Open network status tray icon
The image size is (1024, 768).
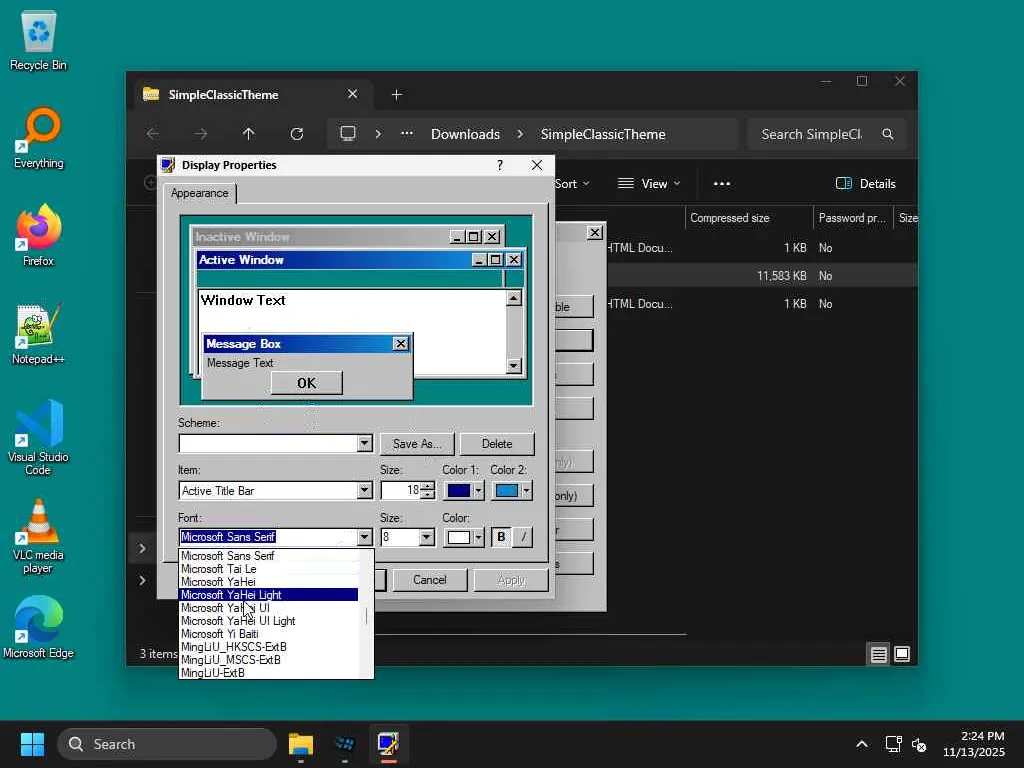pyautogui.click(x=893, y=744)
